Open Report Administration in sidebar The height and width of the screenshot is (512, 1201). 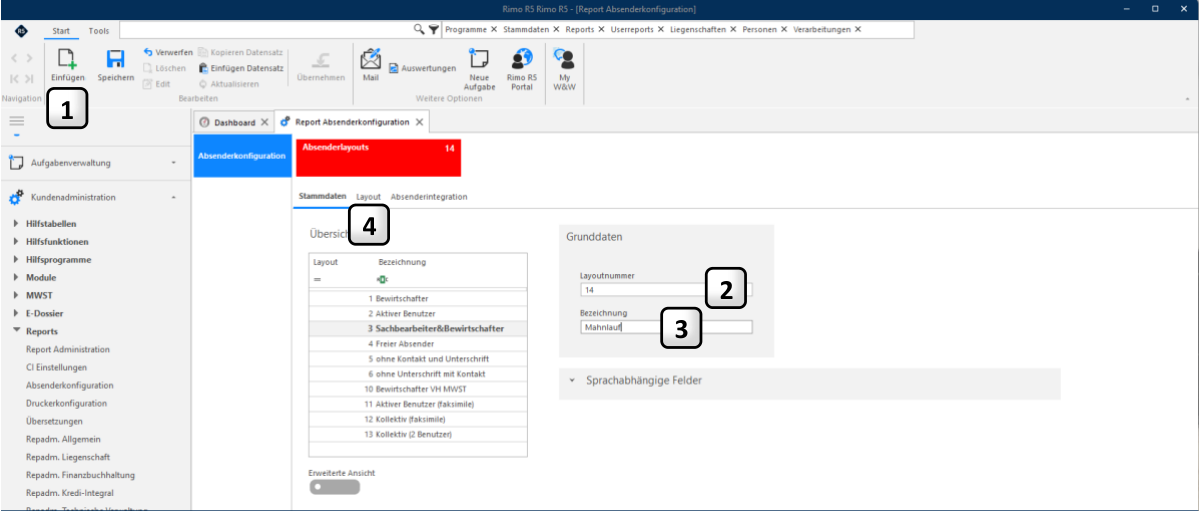click(68, 349)
